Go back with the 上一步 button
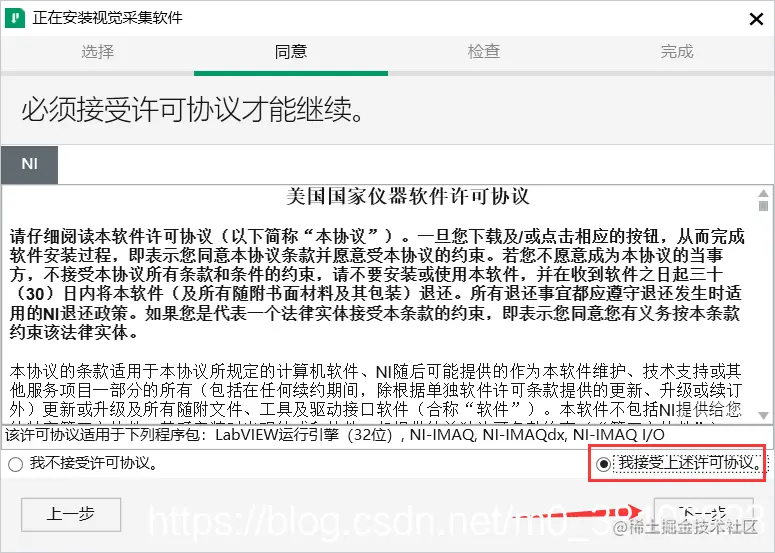This screenshot has height=553, width=775. pos(71,514)
